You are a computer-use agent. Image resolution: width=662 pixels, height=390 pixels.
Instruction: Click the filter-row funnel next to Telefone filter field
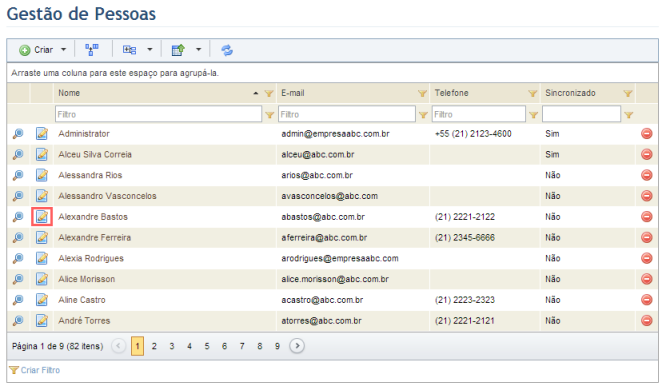coord(534,115)
